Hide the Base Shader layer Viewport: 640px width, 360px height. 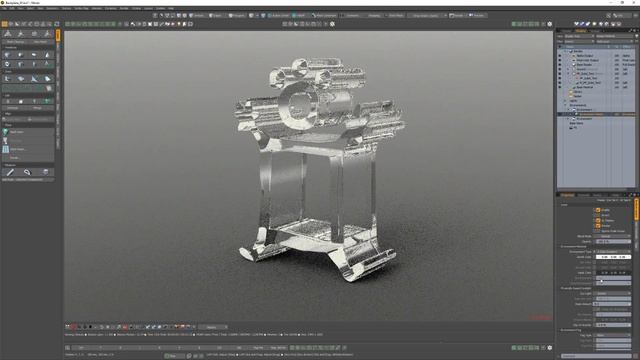[560, 64]
